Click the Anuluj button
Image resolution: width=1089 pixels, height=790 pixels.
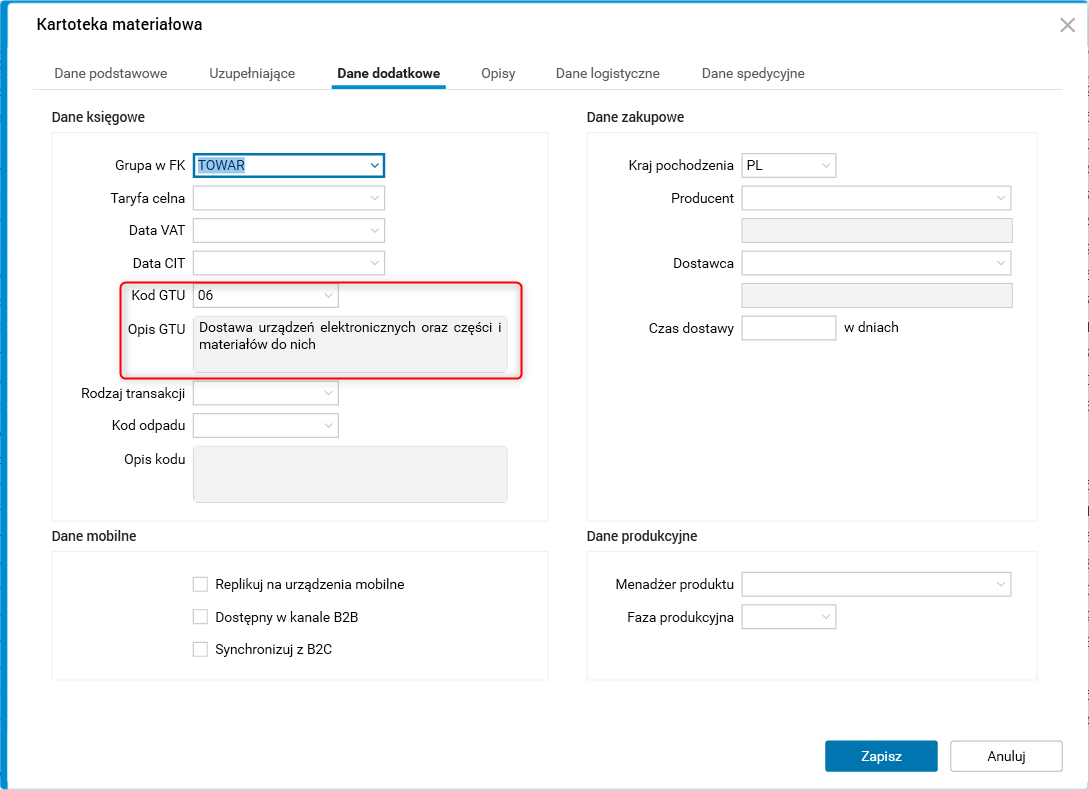click(1005, 756)
